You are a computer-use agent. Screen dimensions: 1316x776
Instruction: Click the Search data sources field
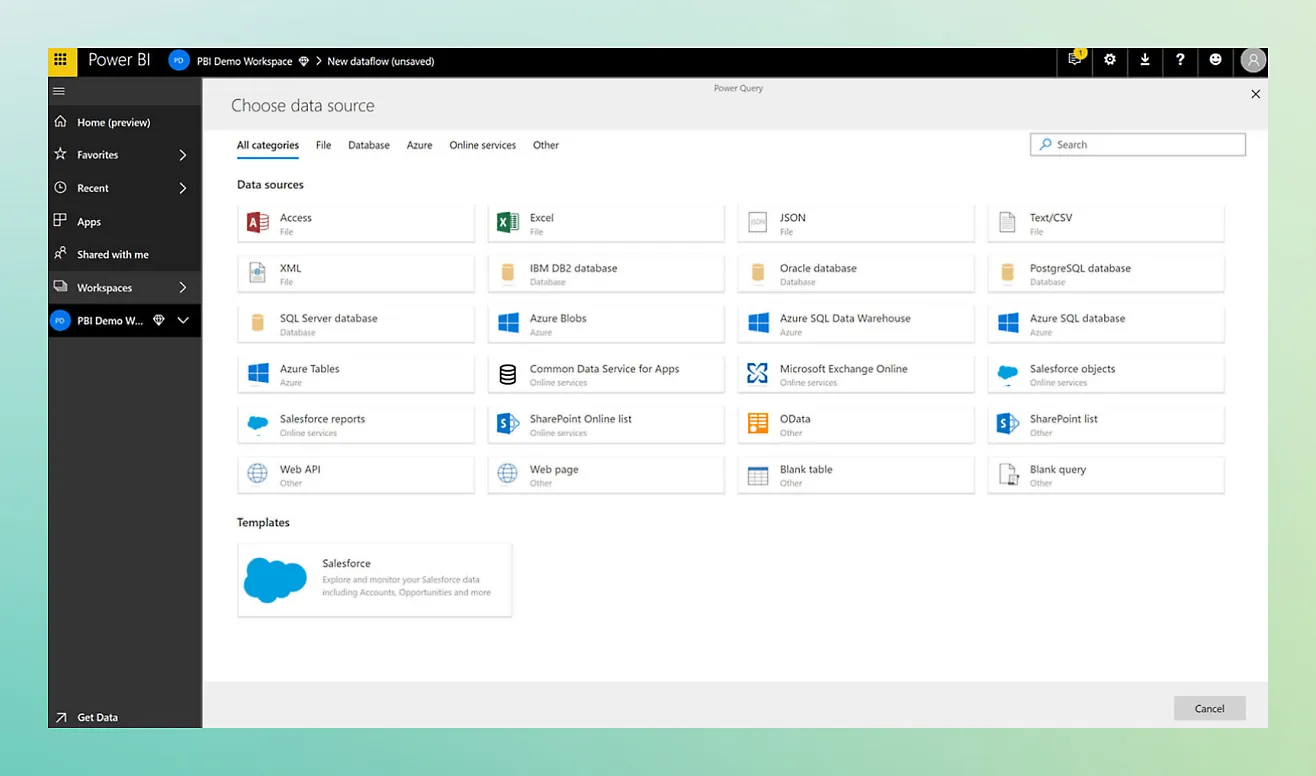coord(1138,145)
